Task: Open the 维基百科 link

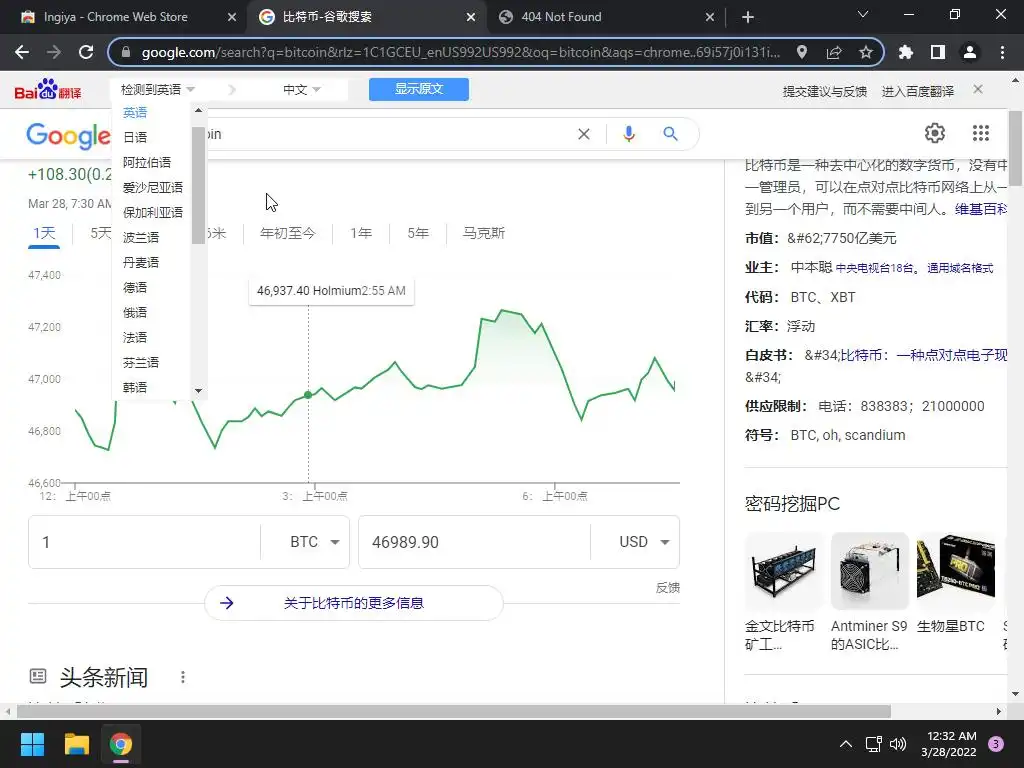Action: pyautogui.click(x=981, y=209)
